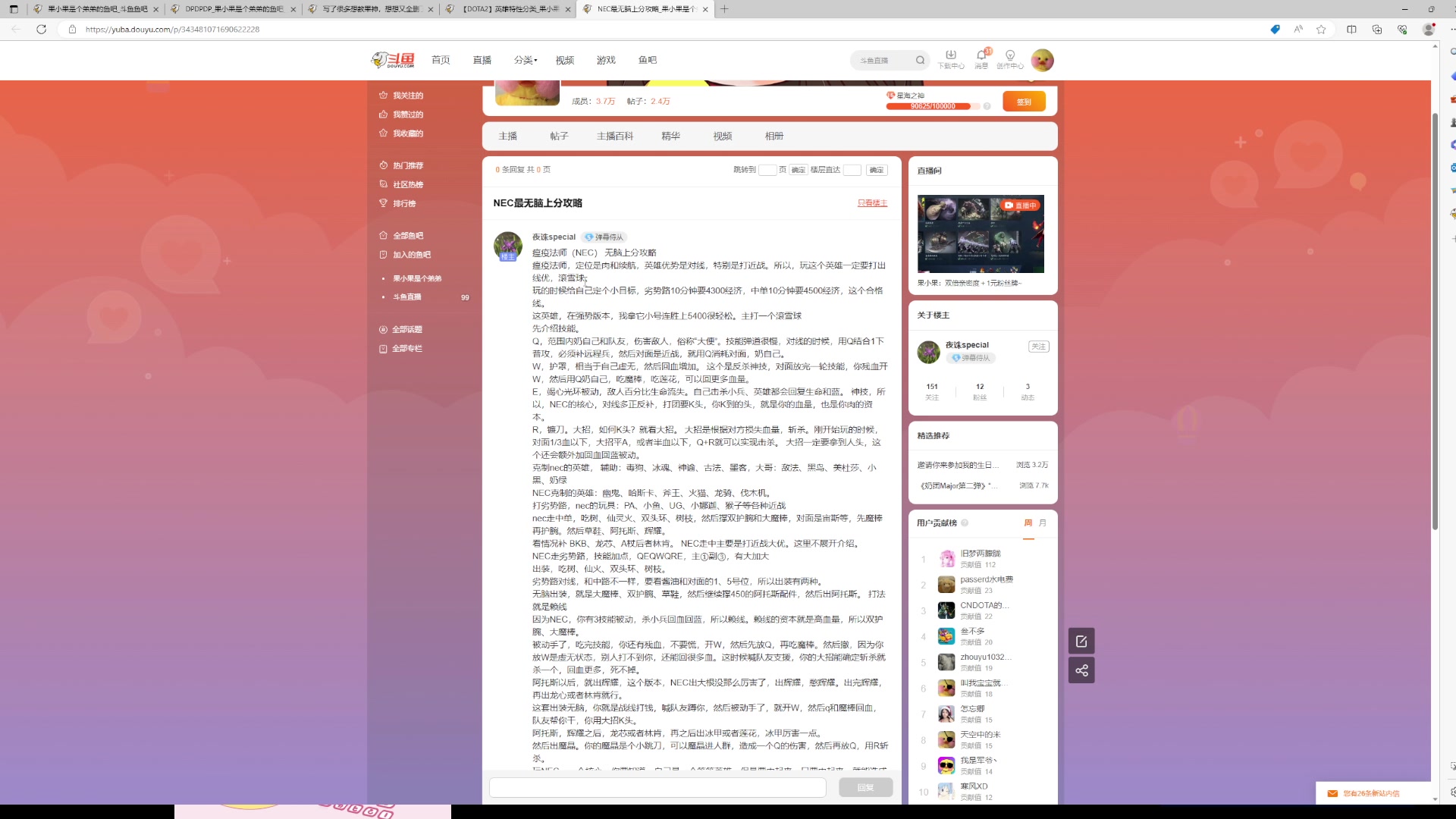The width and height of the screenshot is (1456, 819).
Task: Click the 签到 sign-in button
Action: pyautogui.click(x=1024, y=101)
